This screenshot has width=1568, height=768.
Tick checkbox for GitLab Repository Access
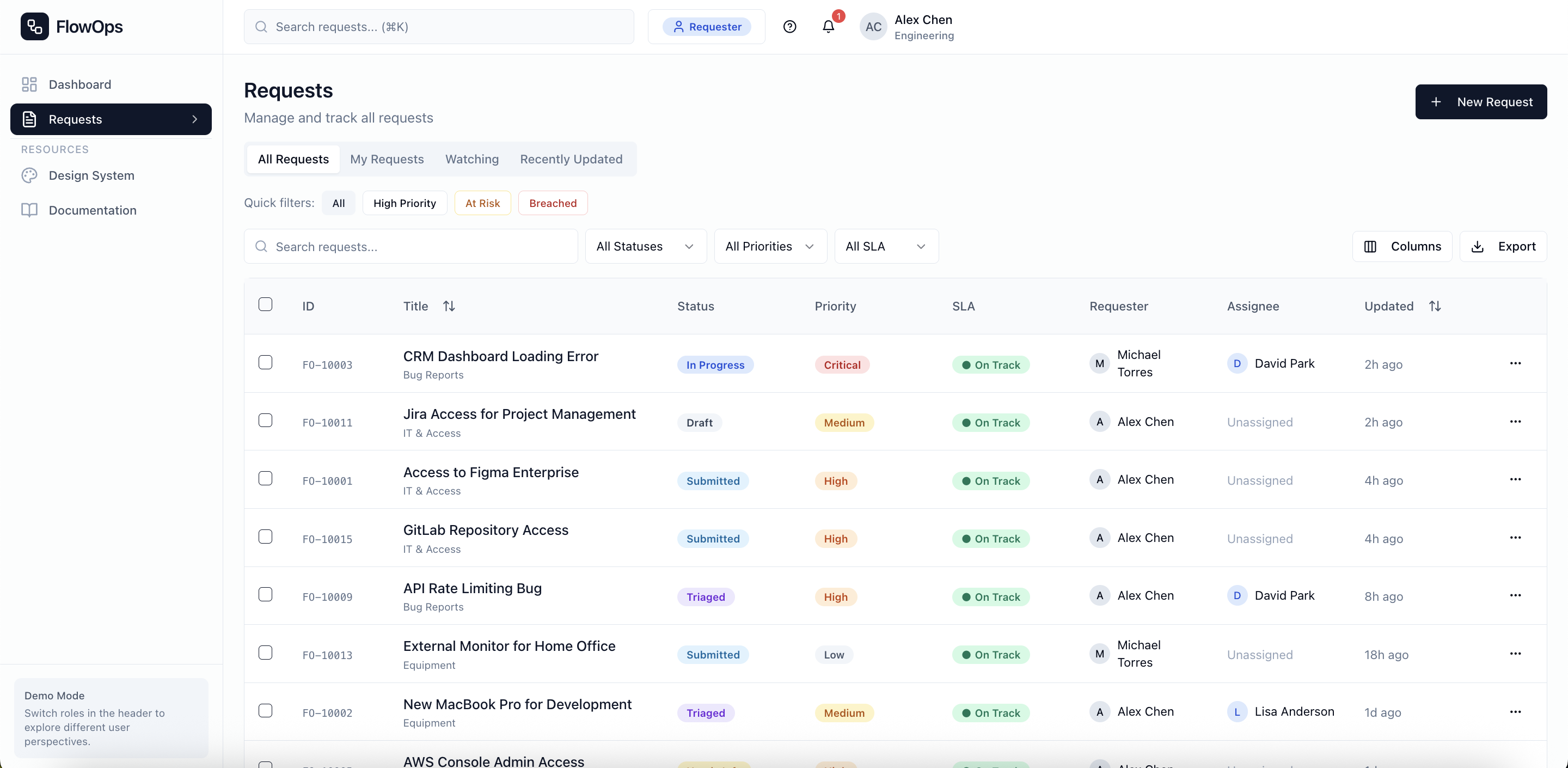coord(265,537)
